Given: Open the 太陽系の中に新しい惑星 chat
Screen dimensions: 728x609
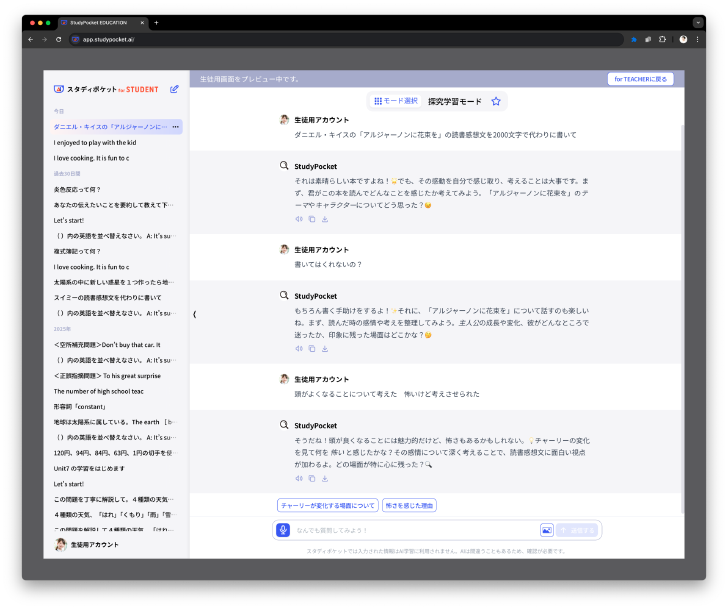Looking at the screenshot, I should tap(114, 282).
